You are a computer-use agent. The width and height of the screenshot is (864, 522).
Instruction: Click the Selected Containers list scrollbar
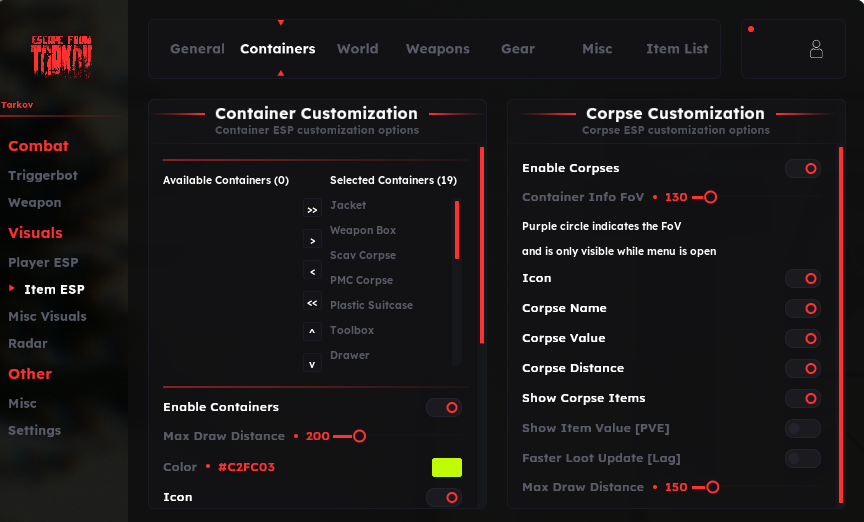pyautogui.click(x=457, y=231)
